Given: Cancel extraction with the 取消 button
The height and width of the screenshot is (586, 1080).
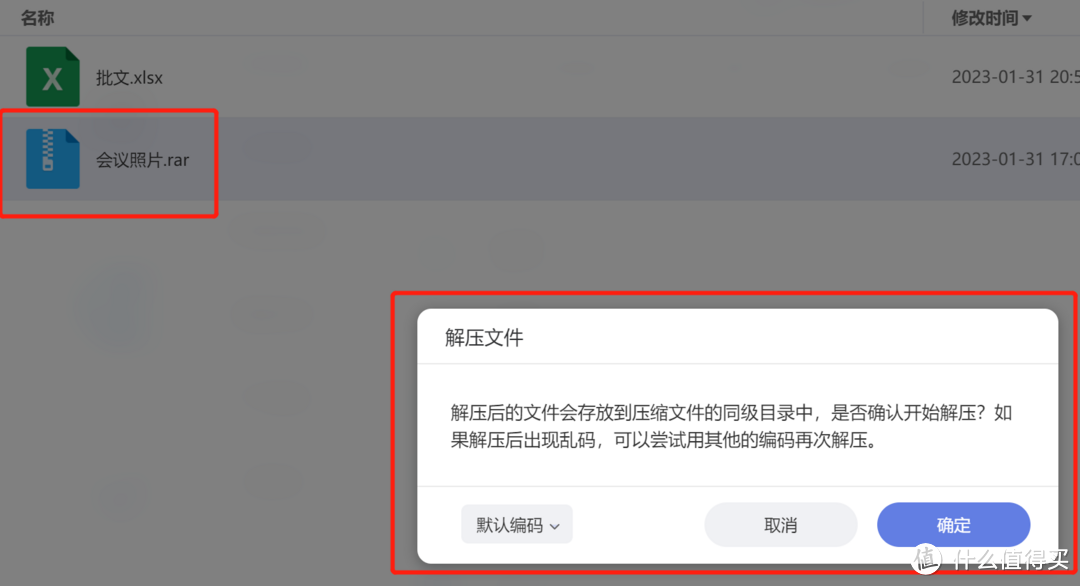Looking at the screenshot, I should tap(780, 525).
